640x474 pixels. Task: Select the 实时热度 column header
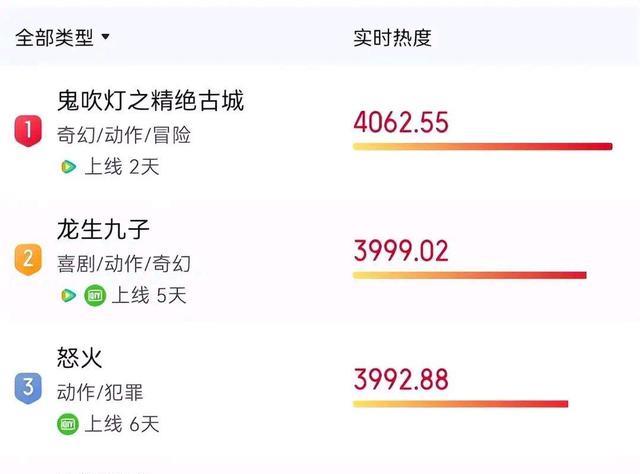click(x=392, y=38)
